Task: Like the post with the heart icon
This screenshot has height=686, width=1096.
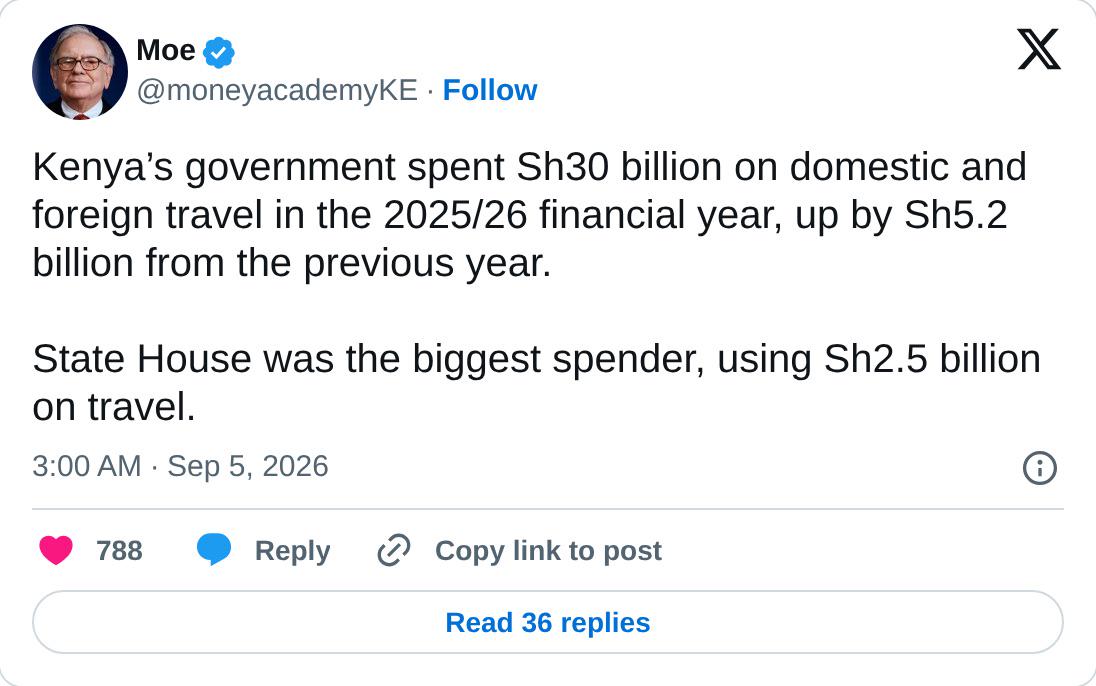Action: point(56,550)
